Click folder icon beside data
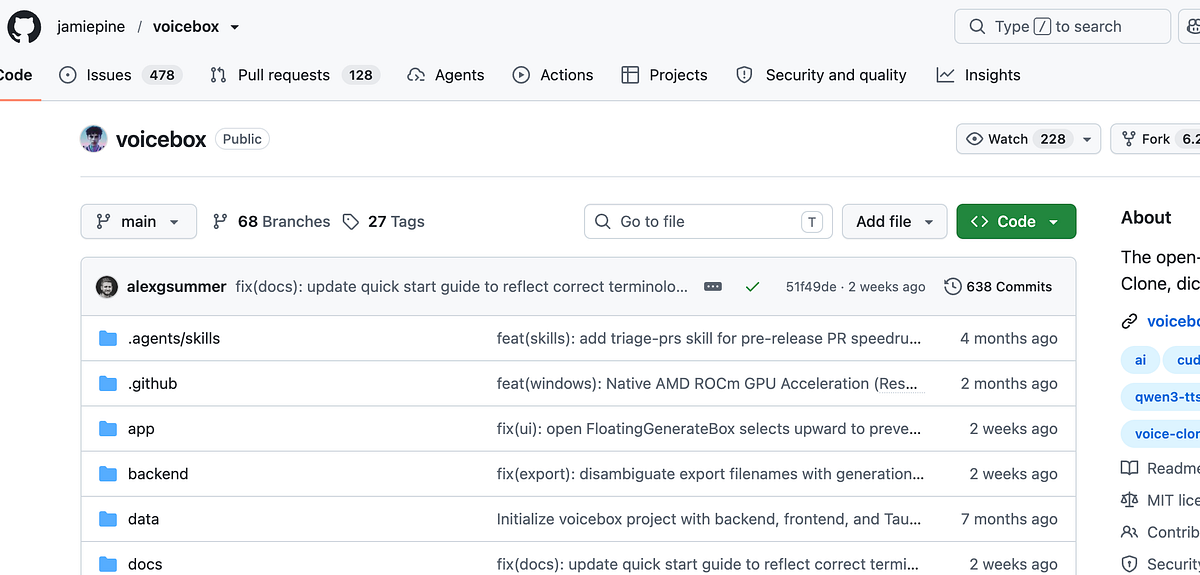 [x=108, y=519]
